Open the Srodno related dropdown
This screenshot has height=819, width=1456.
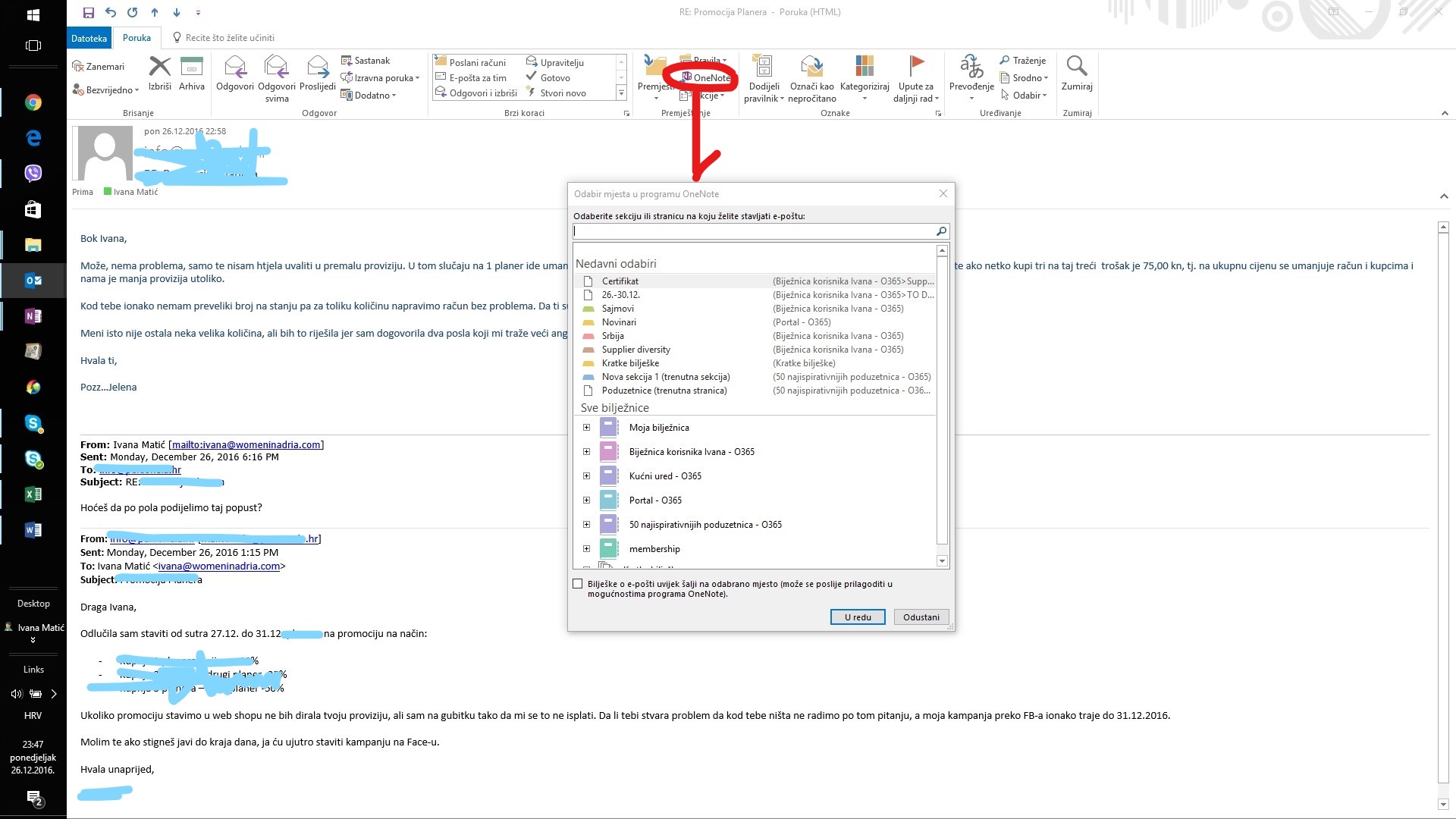[x=1024, y=78]
